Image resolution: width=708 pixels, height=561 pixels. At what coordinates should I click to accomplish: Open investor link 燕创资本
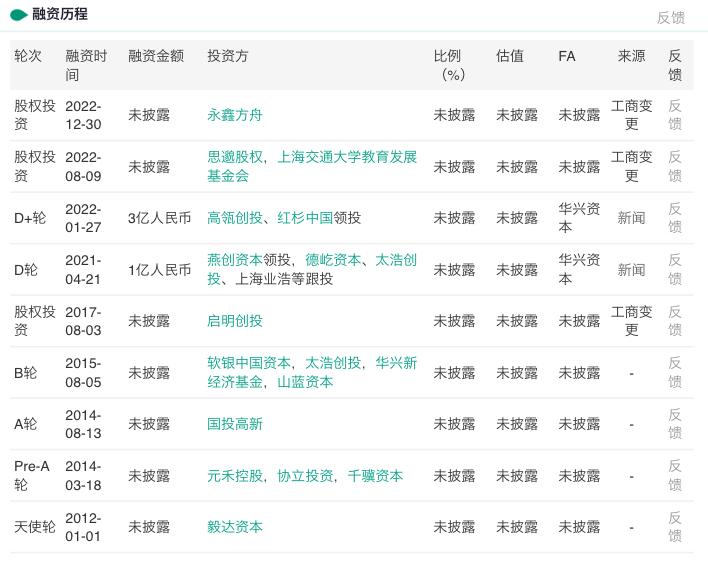click(x=235, y=260)
